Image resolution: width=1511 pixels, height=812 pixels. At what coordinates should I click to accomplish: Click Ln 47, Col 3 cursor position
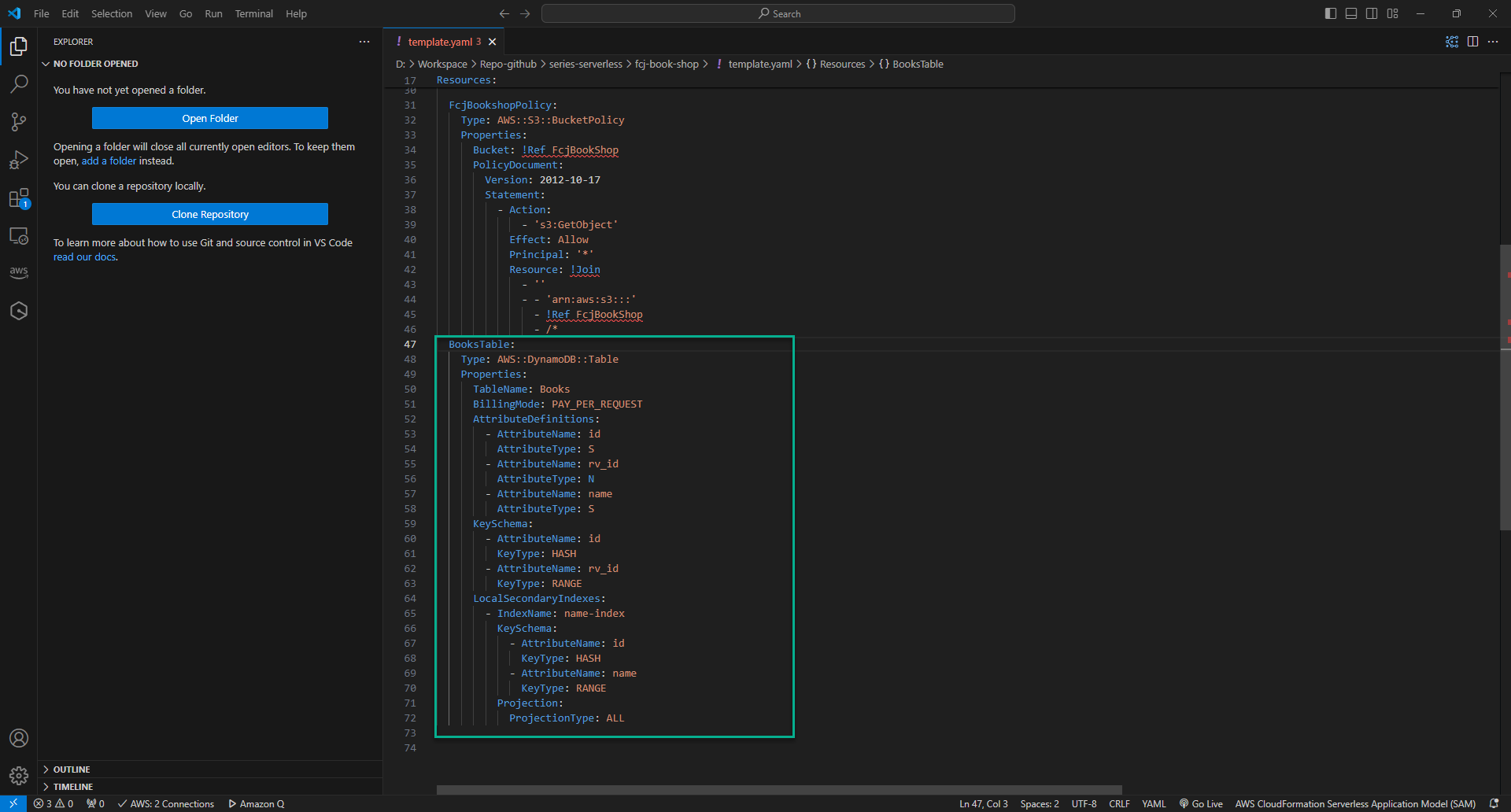pyautogui.click(x=983, y=803)
